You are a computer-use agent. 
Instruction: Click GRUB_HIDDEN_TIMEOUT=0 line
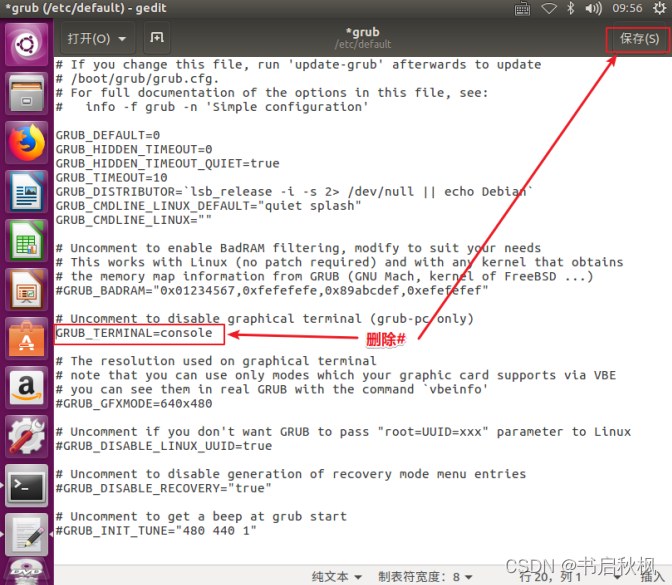click(134, 150)
